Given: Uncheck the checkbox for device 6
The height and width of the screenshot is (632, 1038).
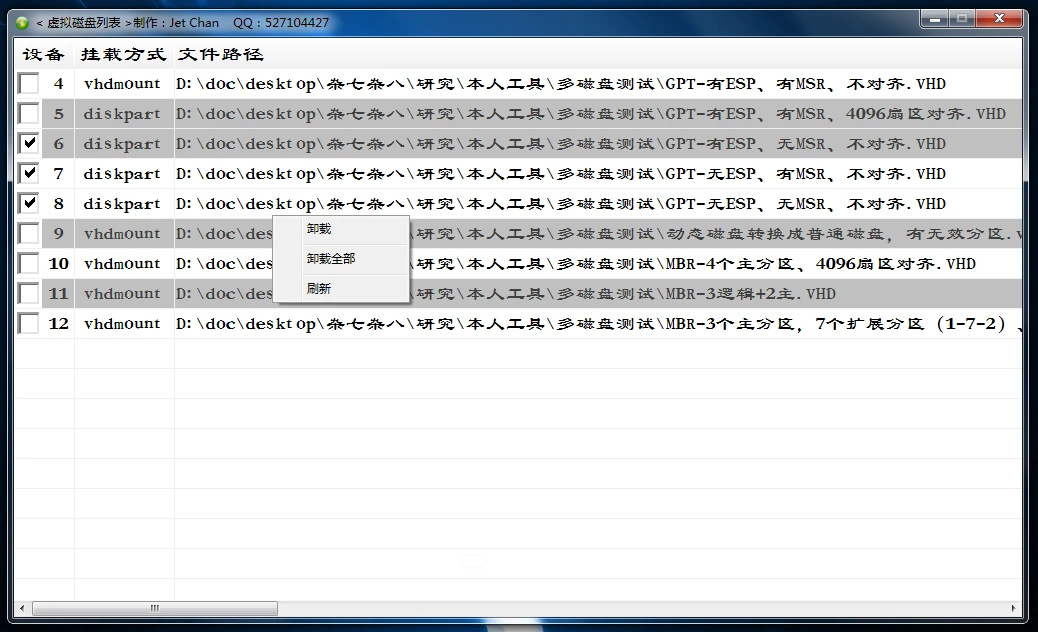Looking at the screenshot, I should [x=28, y=144].
